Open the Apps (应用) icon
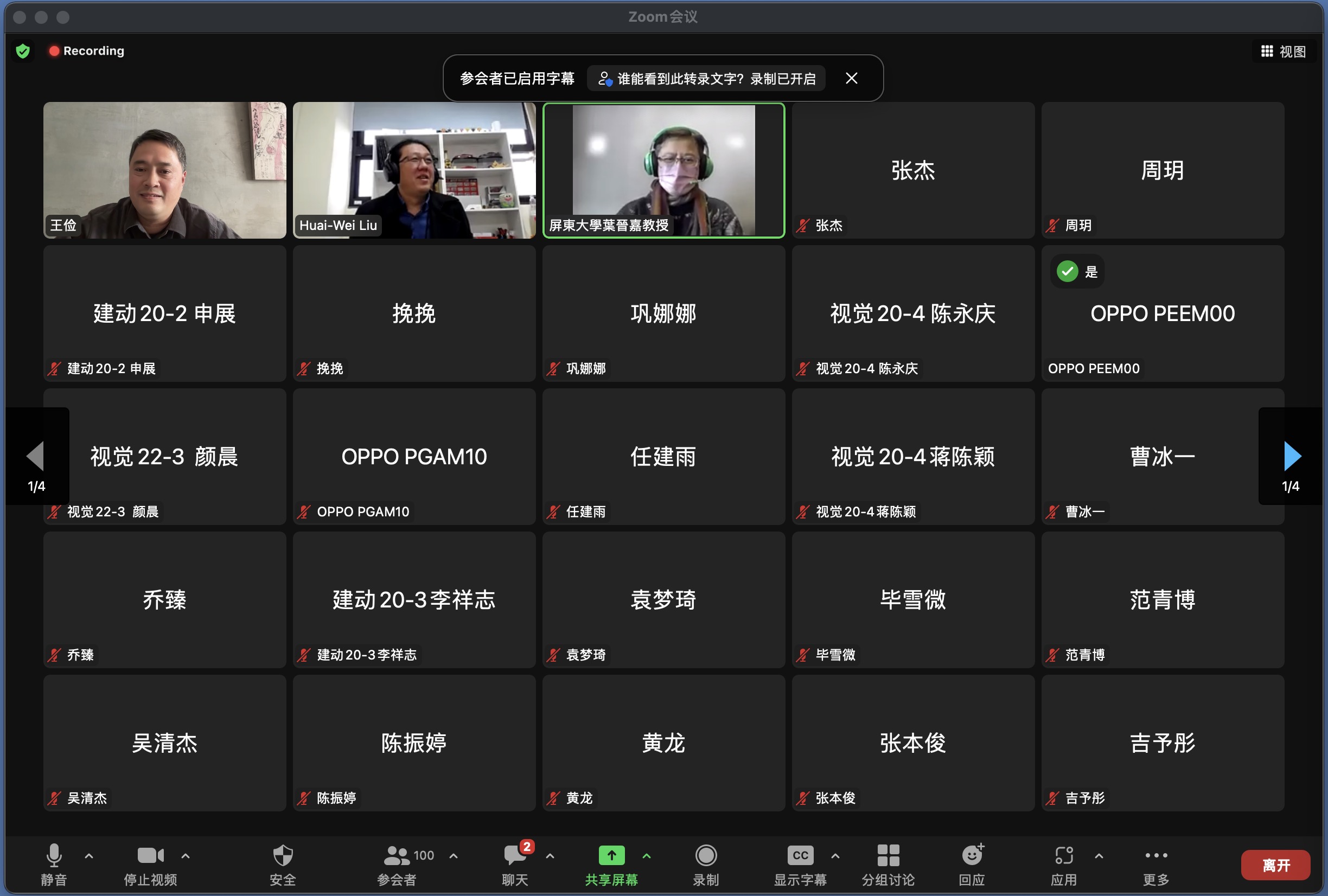 pyautogui.click(x=1063, y=856)
